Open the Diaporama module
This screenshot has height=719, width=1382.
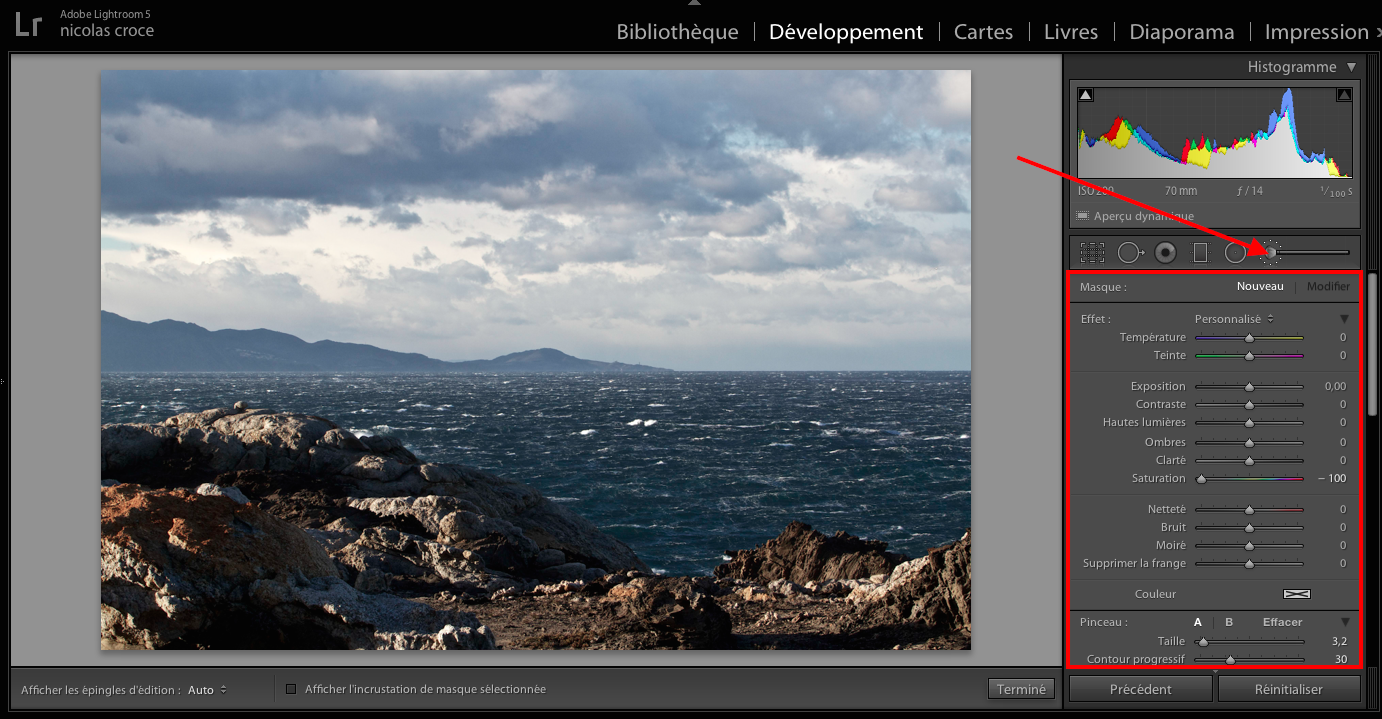1181,31
